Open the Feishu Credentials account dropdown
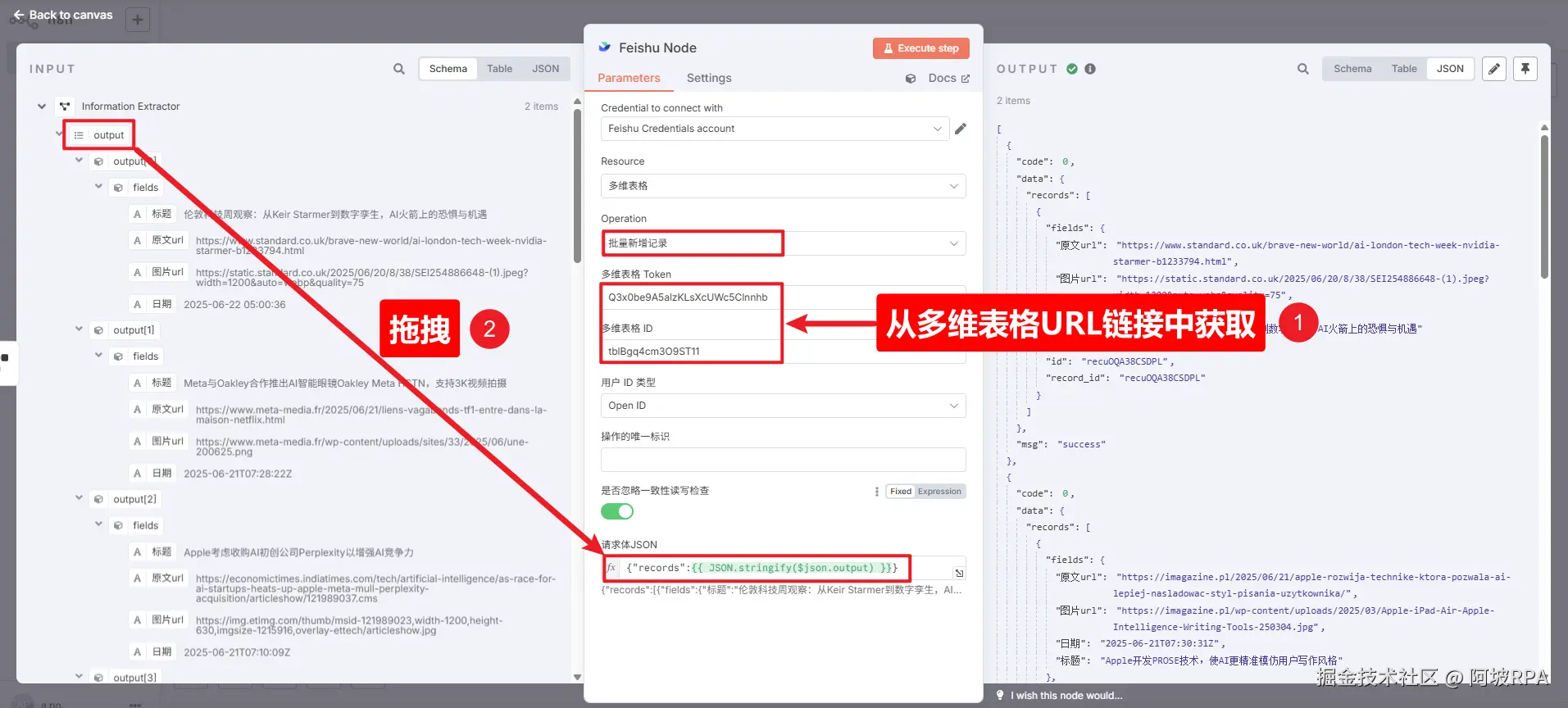1568x708 pixels. pyautogui.click(x=775, y=129)
